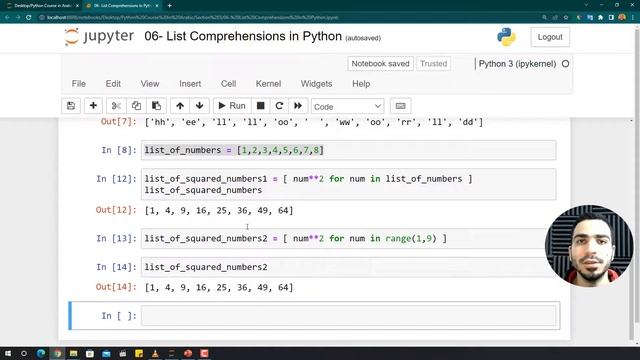Open the Kernel menu

click(x=268, y=84)
